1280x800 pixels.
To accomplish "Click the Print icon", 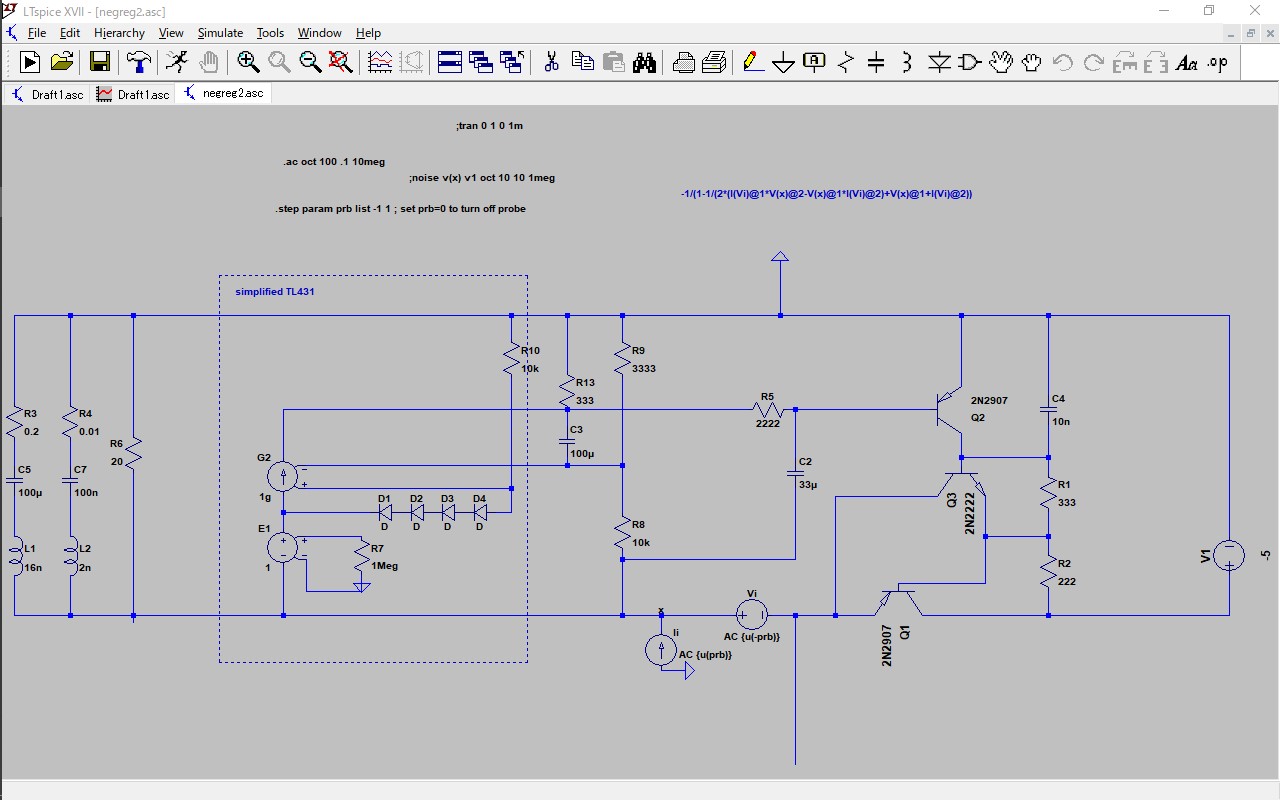I will click(x=684, y=62).
